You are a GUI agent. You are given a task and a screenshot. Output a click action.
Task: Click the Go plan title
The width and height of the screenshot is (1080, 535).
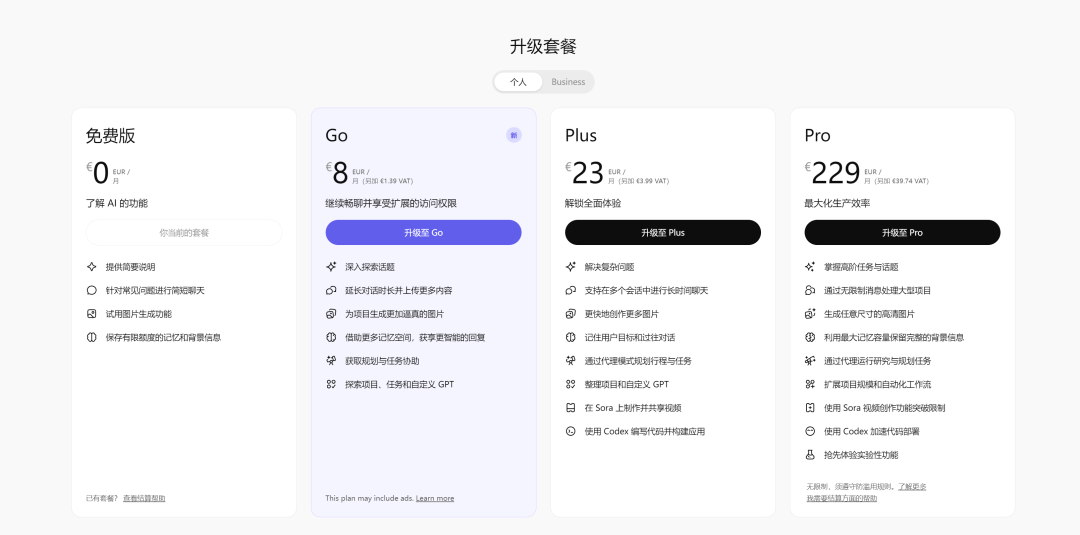point(337,136)
